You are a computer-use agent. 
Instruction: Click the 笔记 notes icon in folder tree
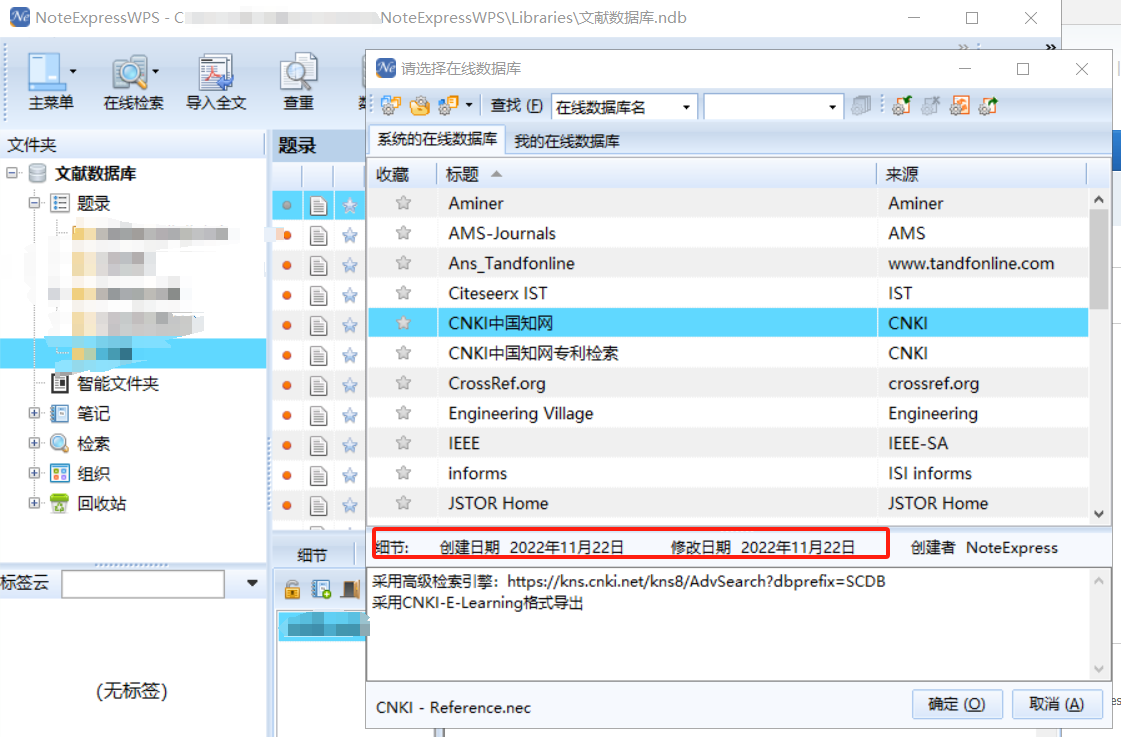[x=60, y=413]
